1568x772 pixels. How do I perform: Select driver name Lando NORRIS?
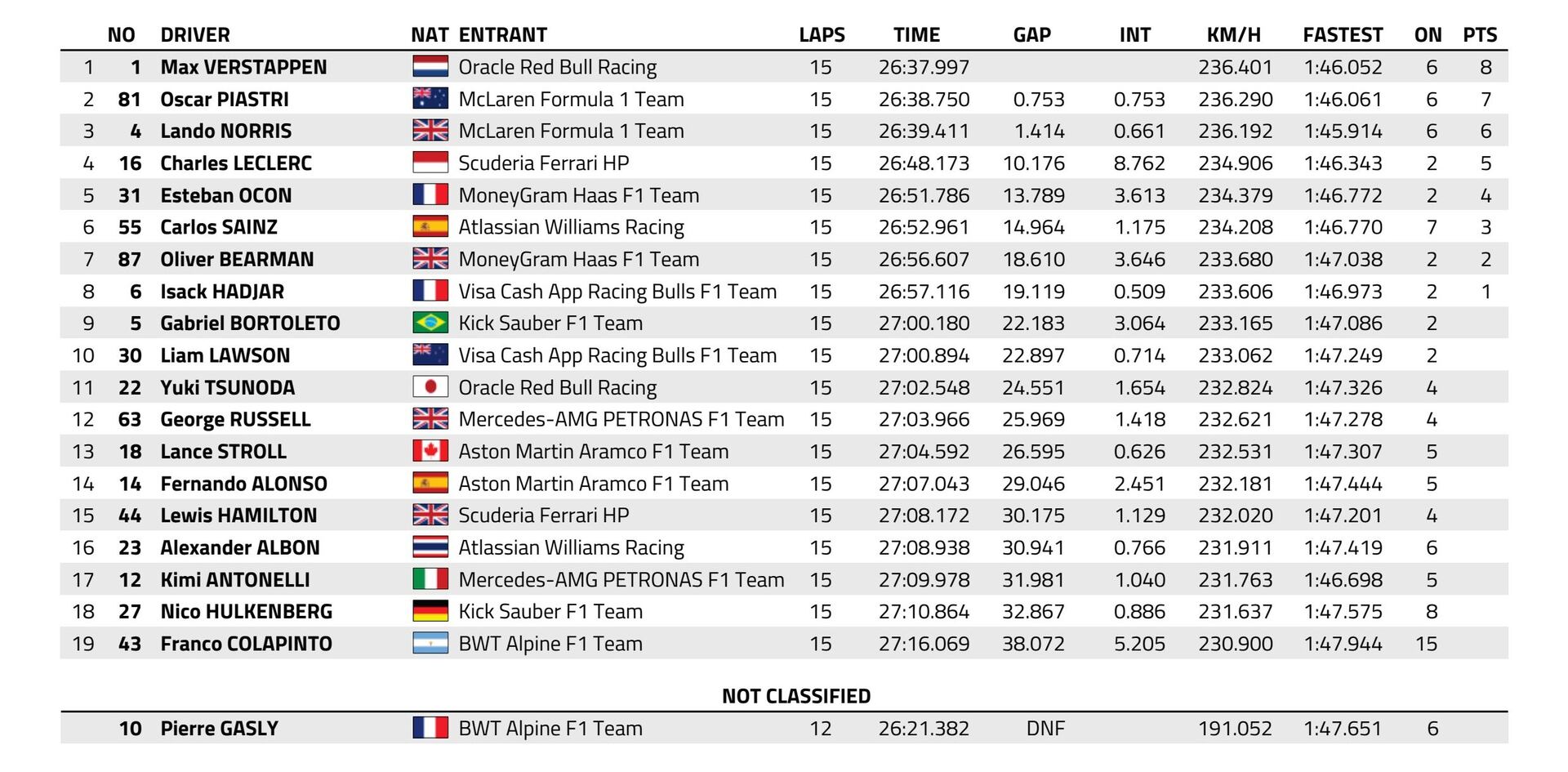coord(226,131)
